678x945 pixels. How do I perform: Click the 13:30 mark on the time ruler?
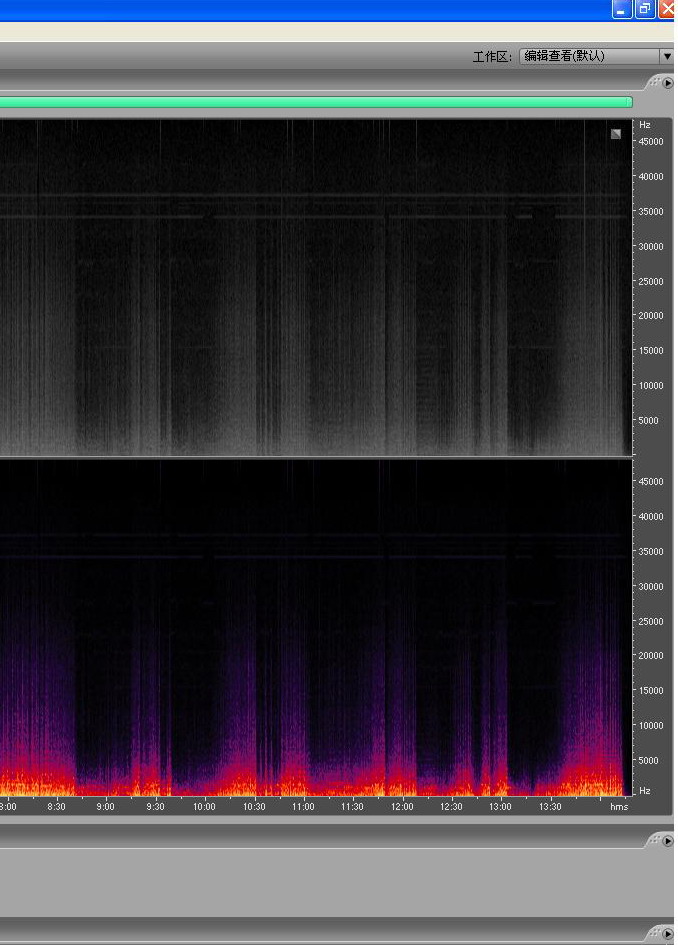pyautogui.click(x=550, y=806)
